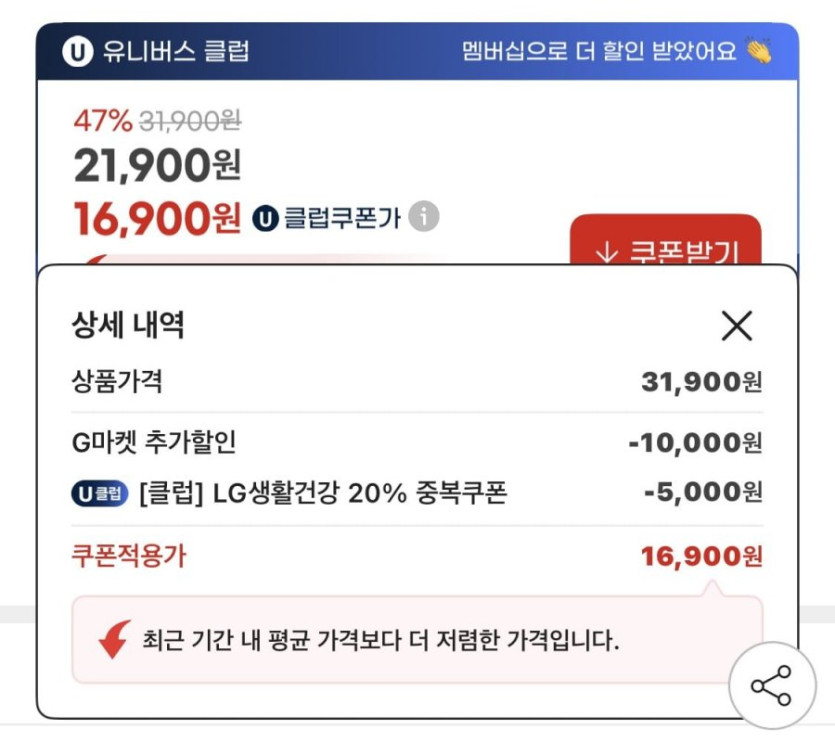Click the small U icon before 클럽쿠폰가
835x742 pixels.
[264, 217]
